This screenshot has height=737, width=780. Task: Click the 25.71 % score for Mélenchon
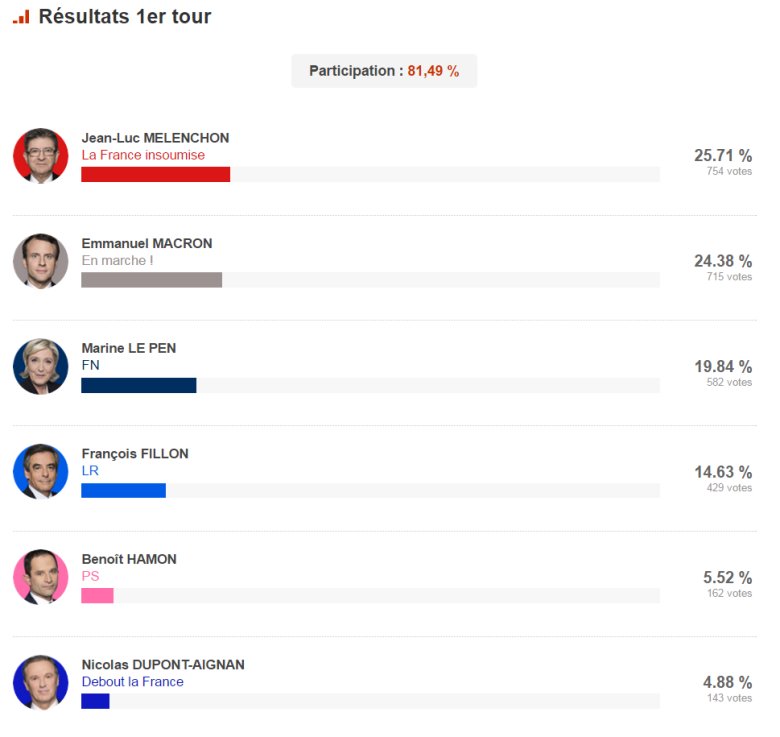[723, 156]
